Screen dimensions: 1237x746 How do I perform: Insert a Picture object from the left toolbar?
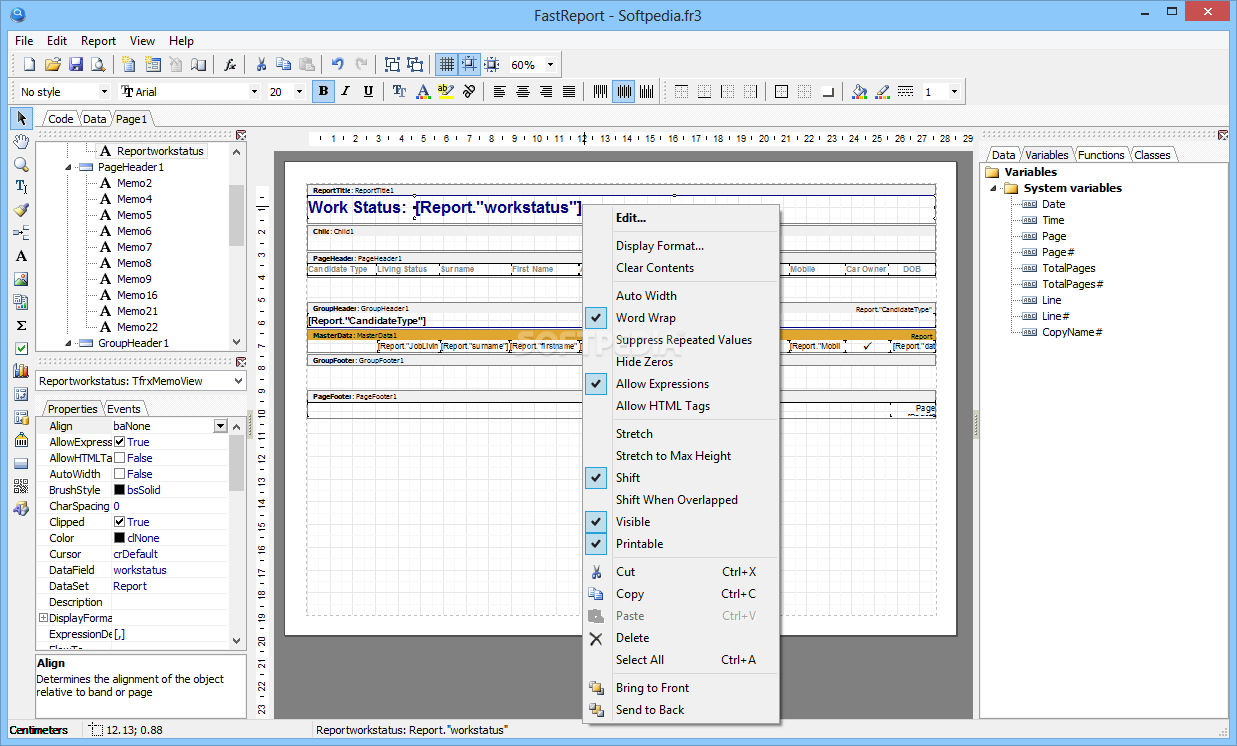(21, 279)
